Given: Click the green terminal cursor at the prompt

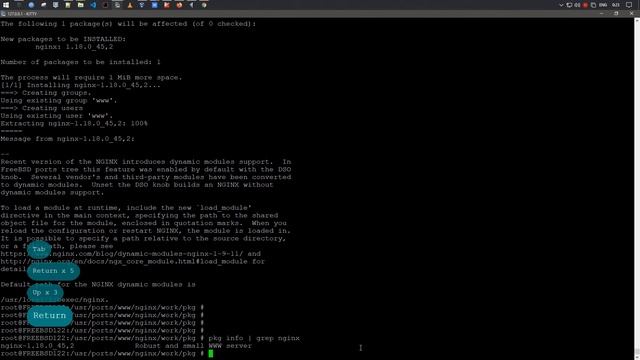Looking at the screenshot, I should point(211,353).
